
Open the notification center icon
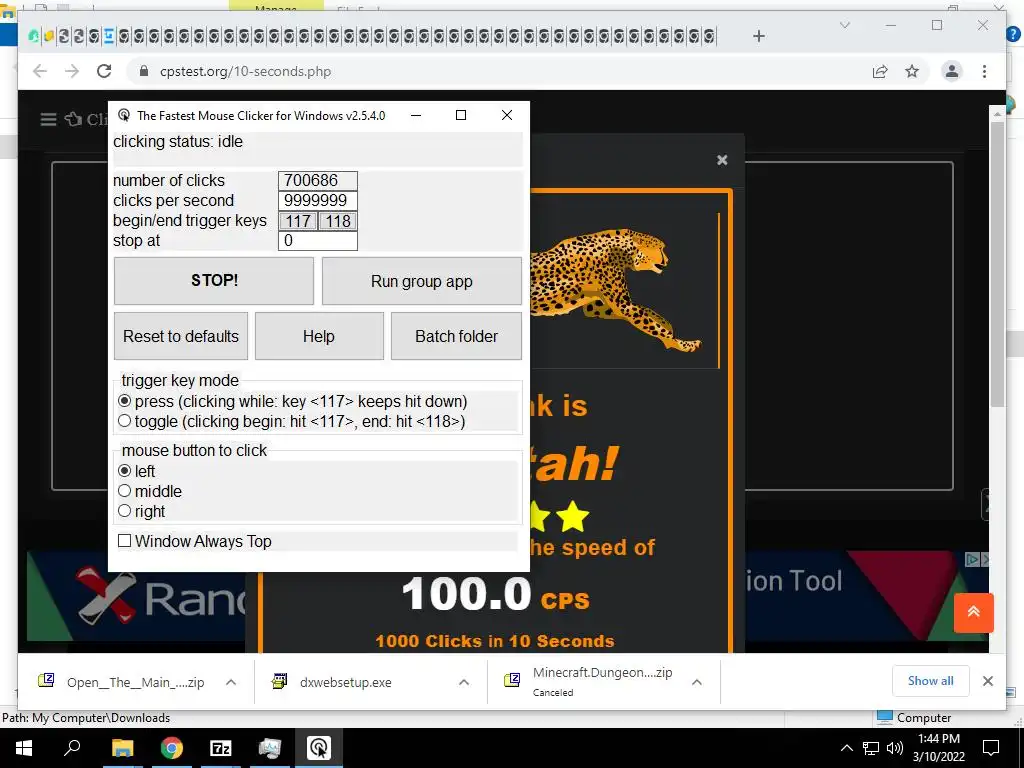point(991,748)
